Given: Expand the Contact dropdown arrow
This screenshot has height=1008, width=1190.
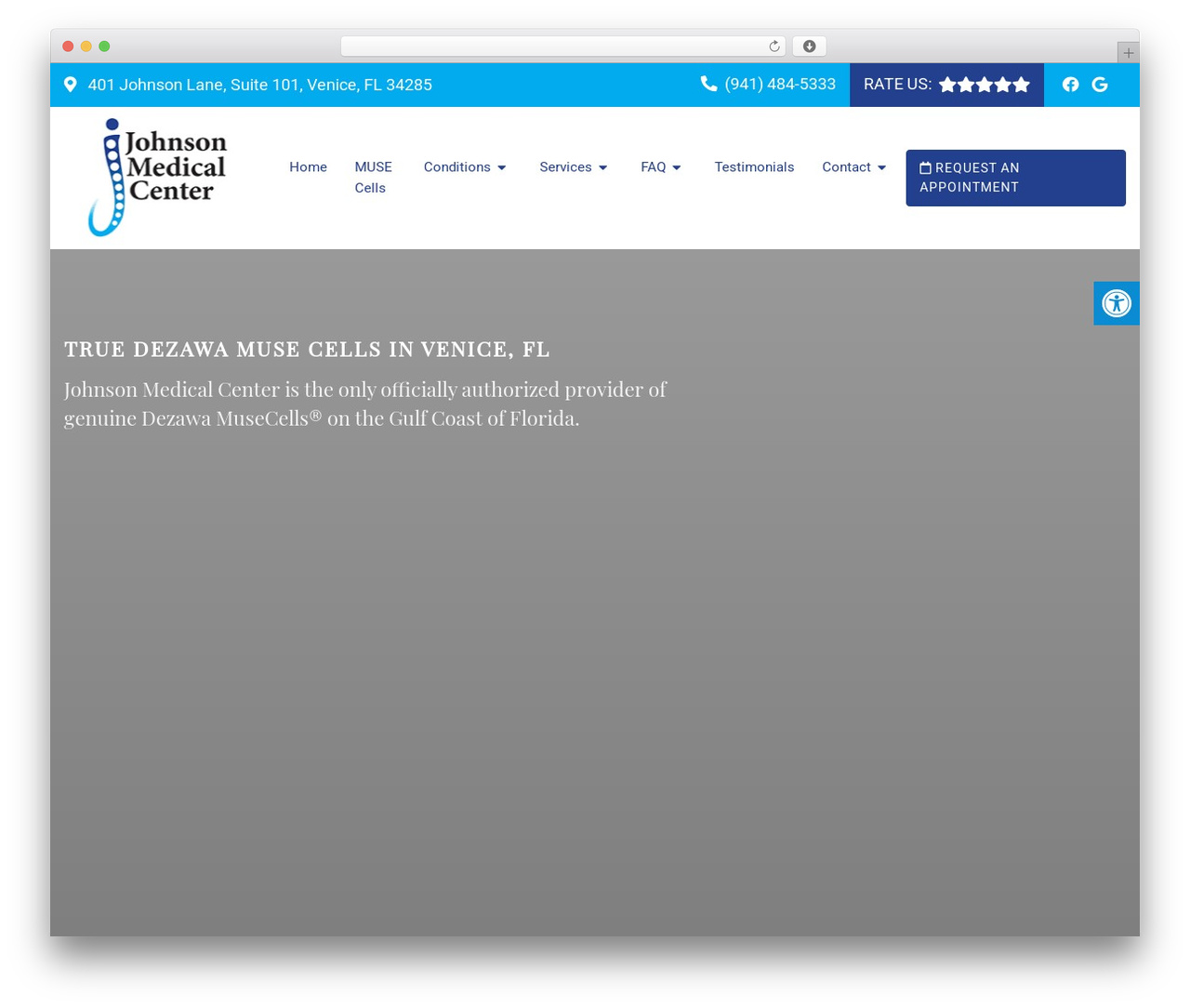Looking at the screenshot, I should (882, 168).
